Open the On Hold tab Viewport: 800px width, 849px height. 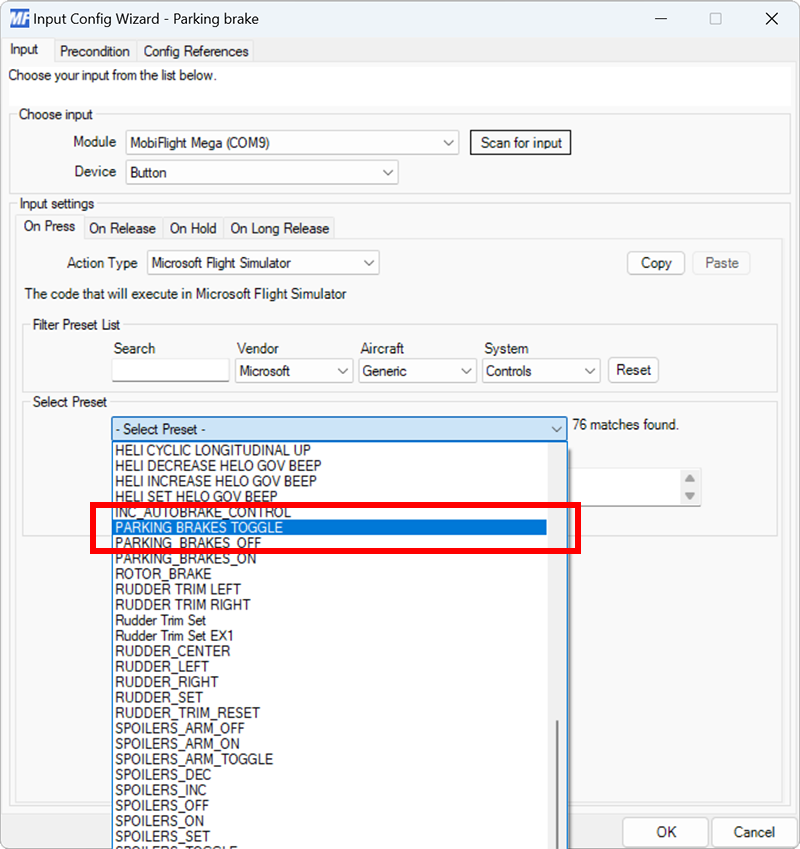[x=192, y=228]
